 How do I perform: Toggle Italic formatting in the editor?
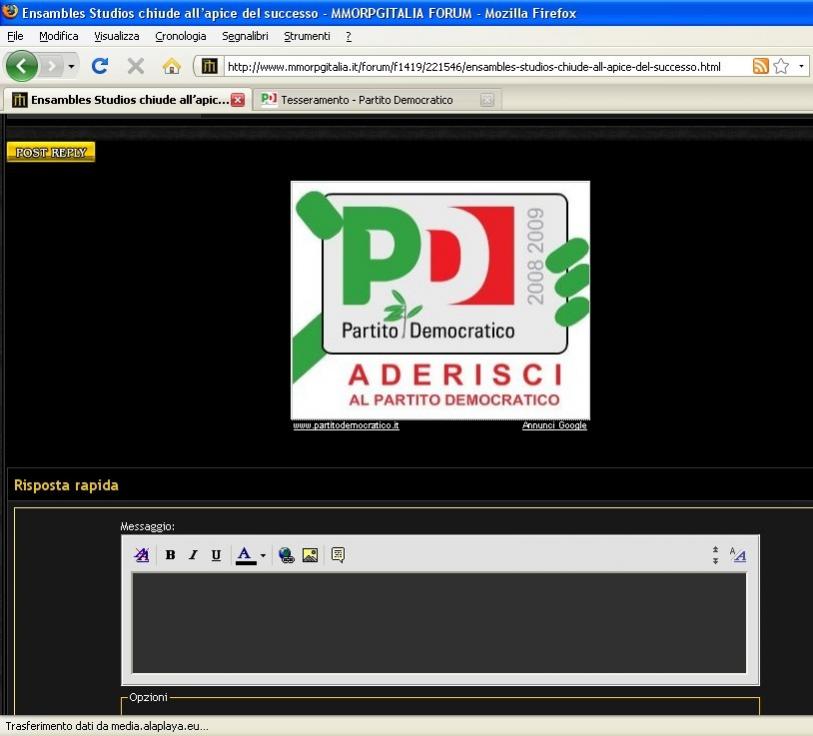(x=193, y=555)
